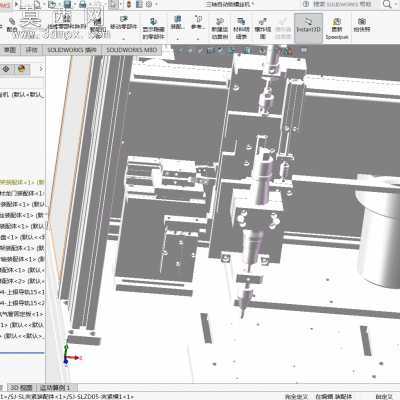Image resolution: width=400 pixels, height=400 pixels.
Task: Click the 爆炸视图 Exploded View tool
Action: [263, 28]
